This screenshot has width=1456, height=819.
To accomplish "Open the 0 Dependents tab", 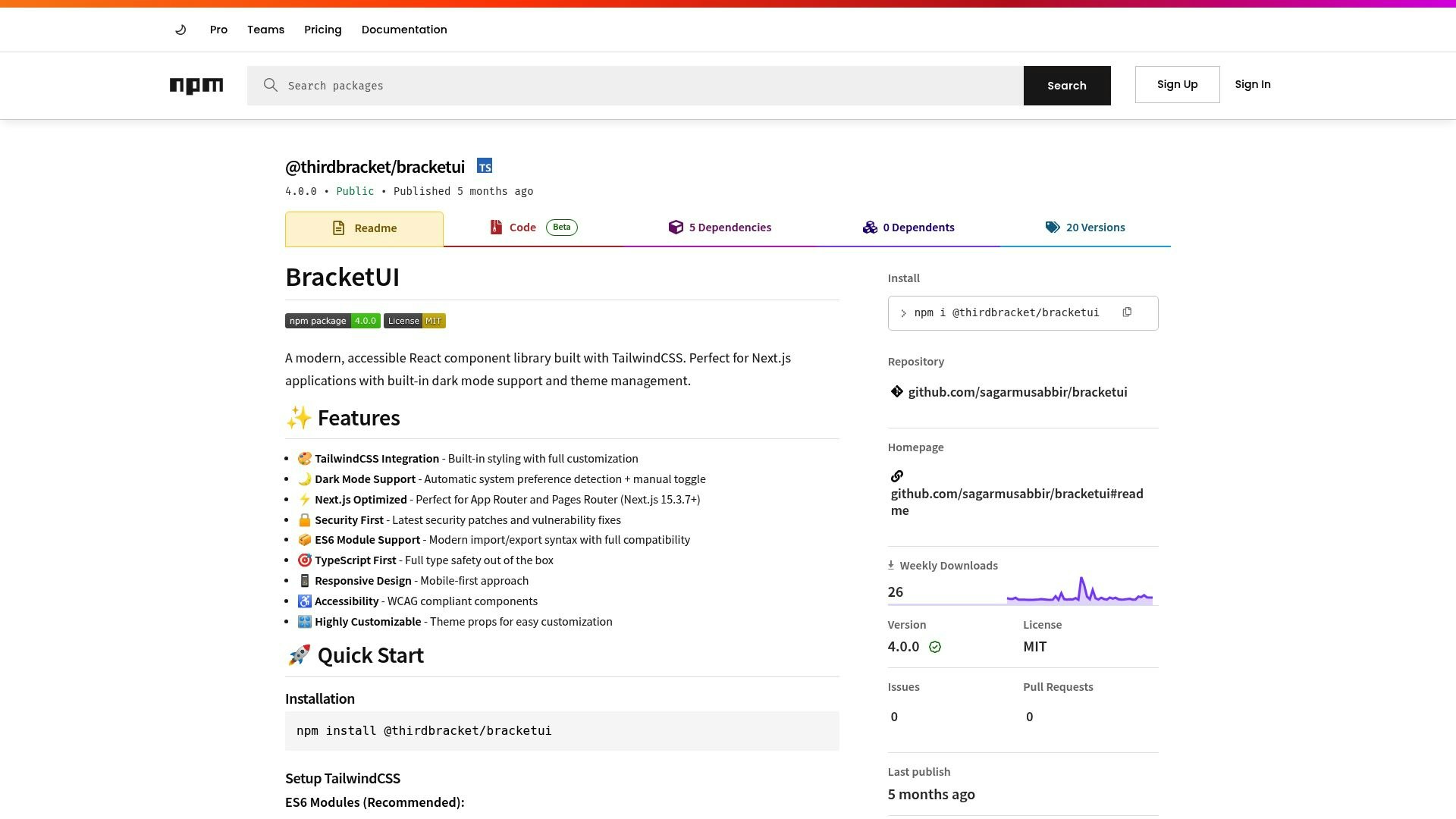I will (x=908, y=227).
